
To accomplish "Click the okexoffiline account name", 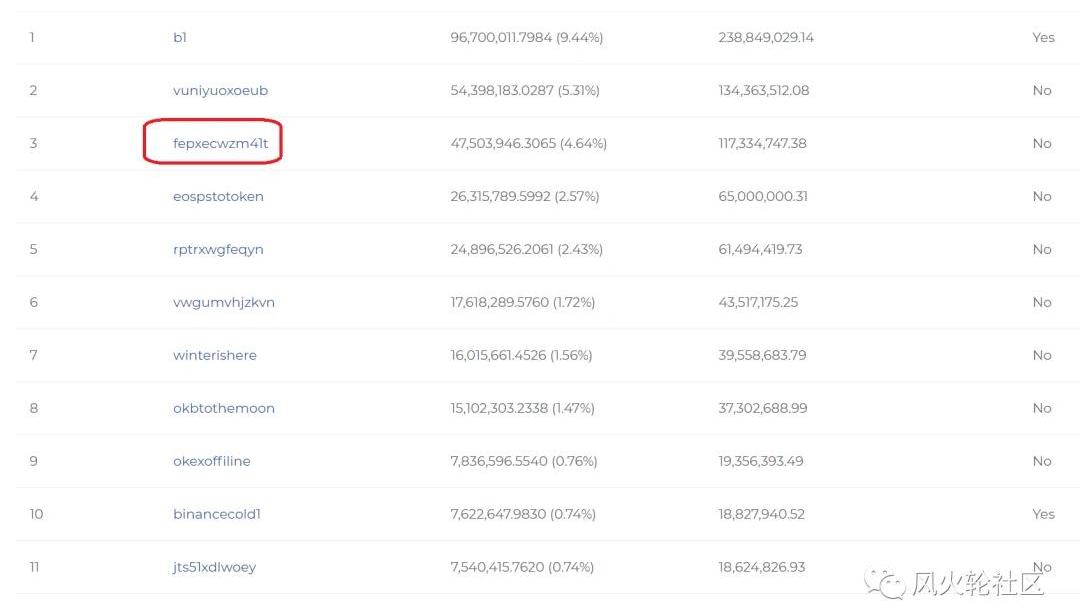I will (211, 462).
